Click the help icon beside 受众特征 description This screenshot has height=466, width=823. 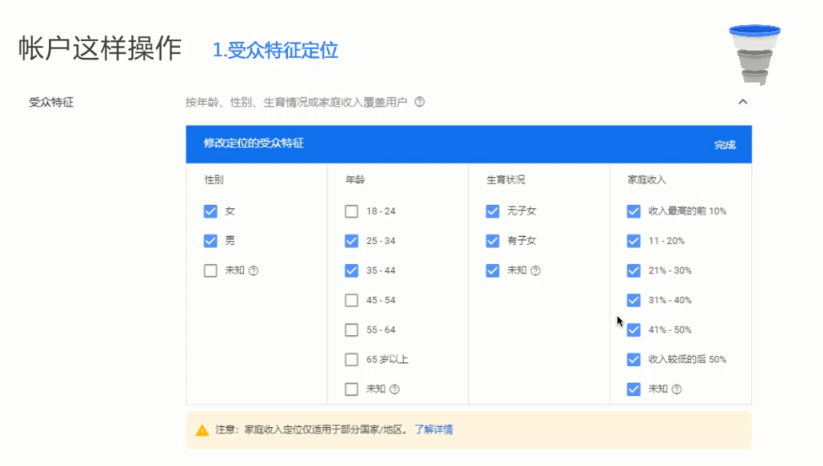pos(419,102)
